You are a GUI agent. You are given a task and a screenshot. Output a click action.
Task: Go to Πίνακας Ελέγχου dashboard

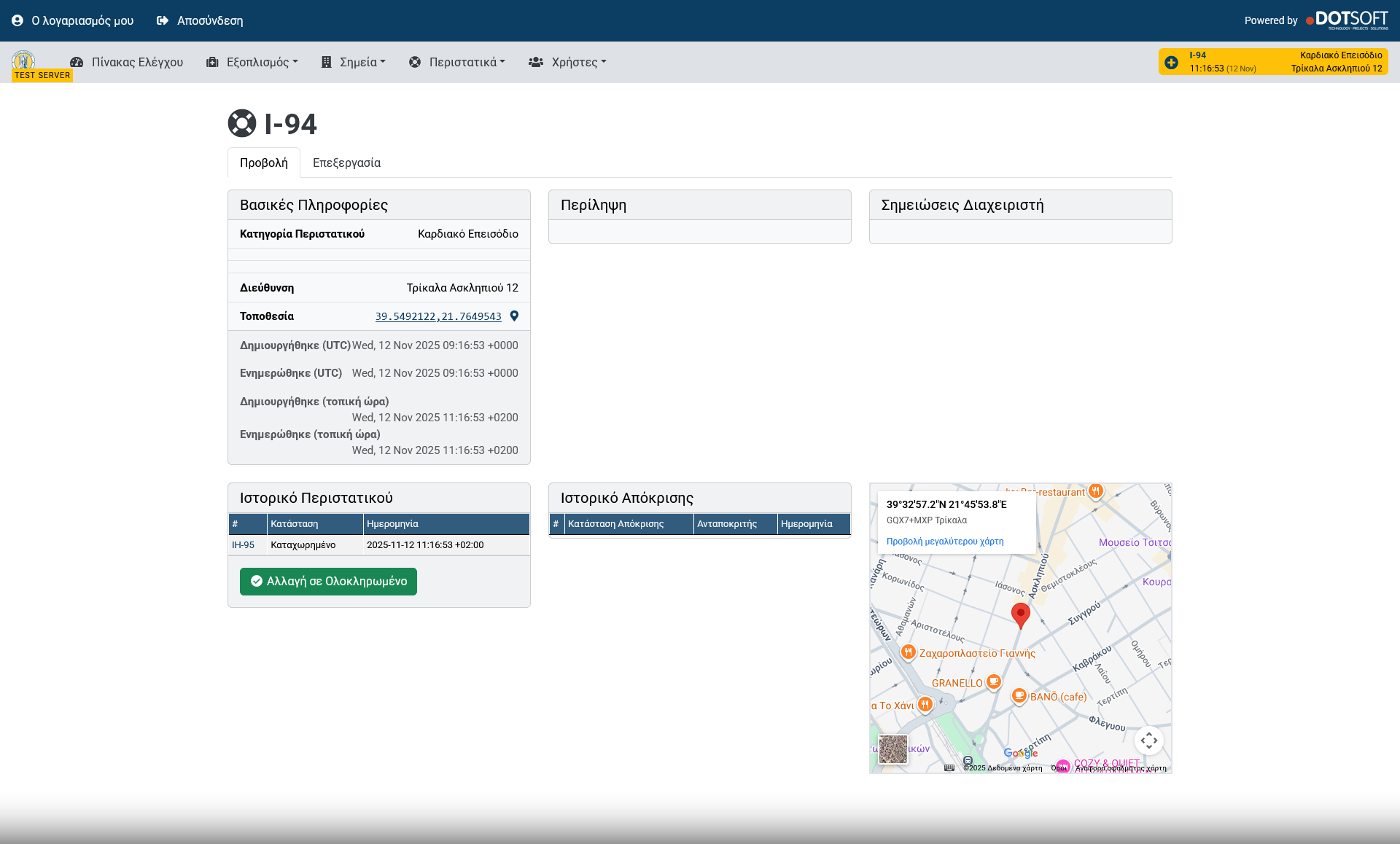pyautogui.click(x=127, y=62)
